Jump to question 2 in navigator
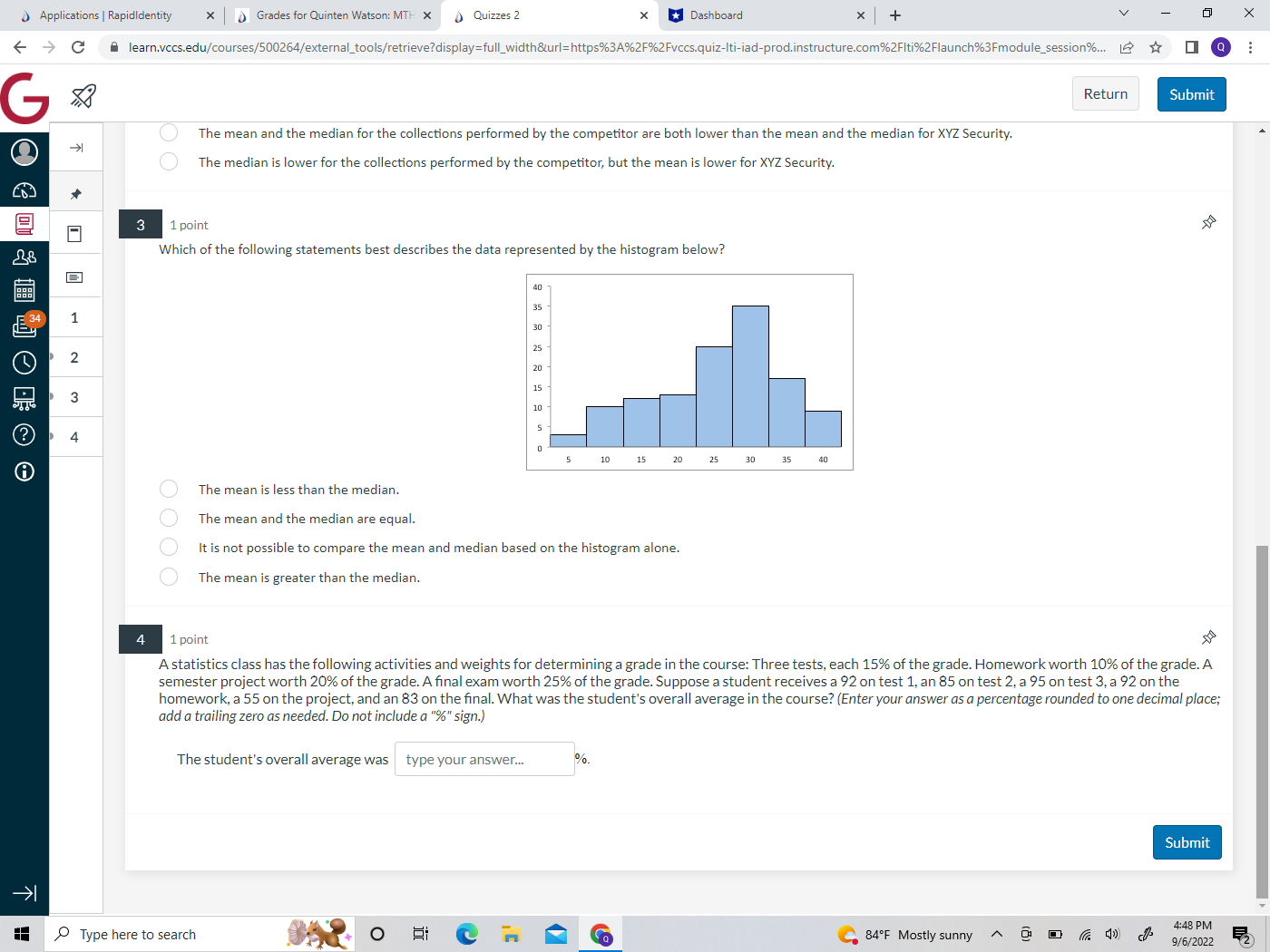 (74, 357)
